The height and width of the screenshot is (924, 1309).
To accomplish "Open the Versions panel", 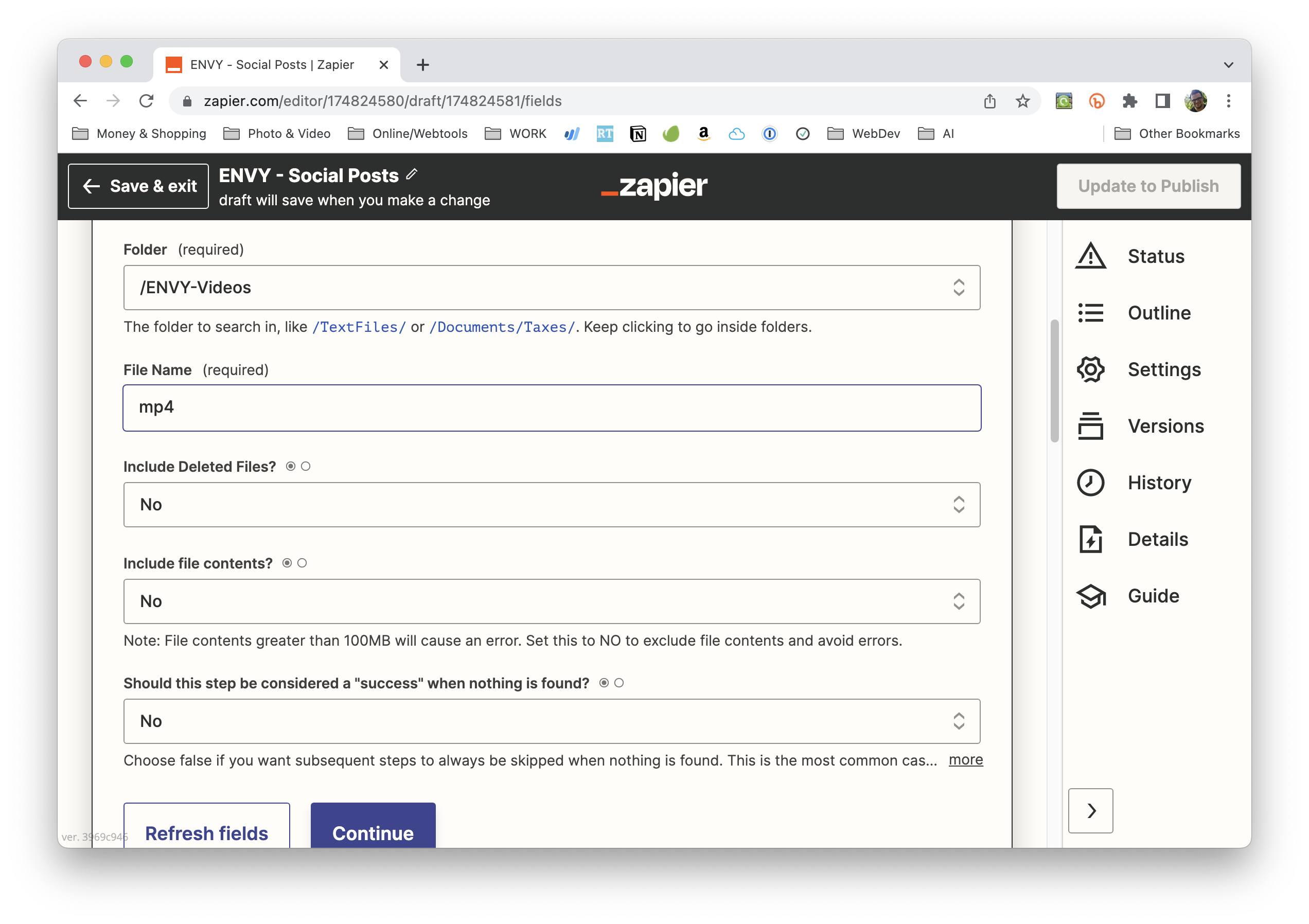I will pos(1140,426).
